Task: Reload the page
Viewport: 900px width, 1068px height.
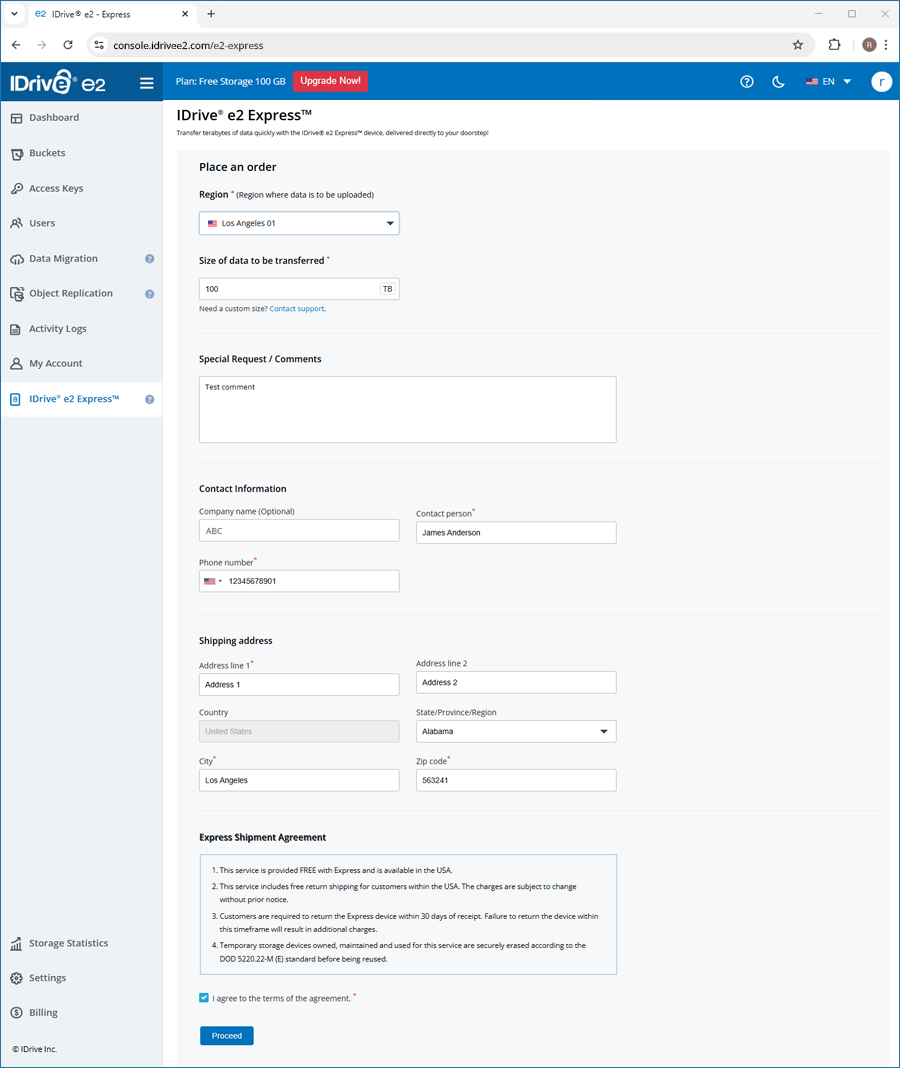Action: pyautogui.click(x=67, y=45)
